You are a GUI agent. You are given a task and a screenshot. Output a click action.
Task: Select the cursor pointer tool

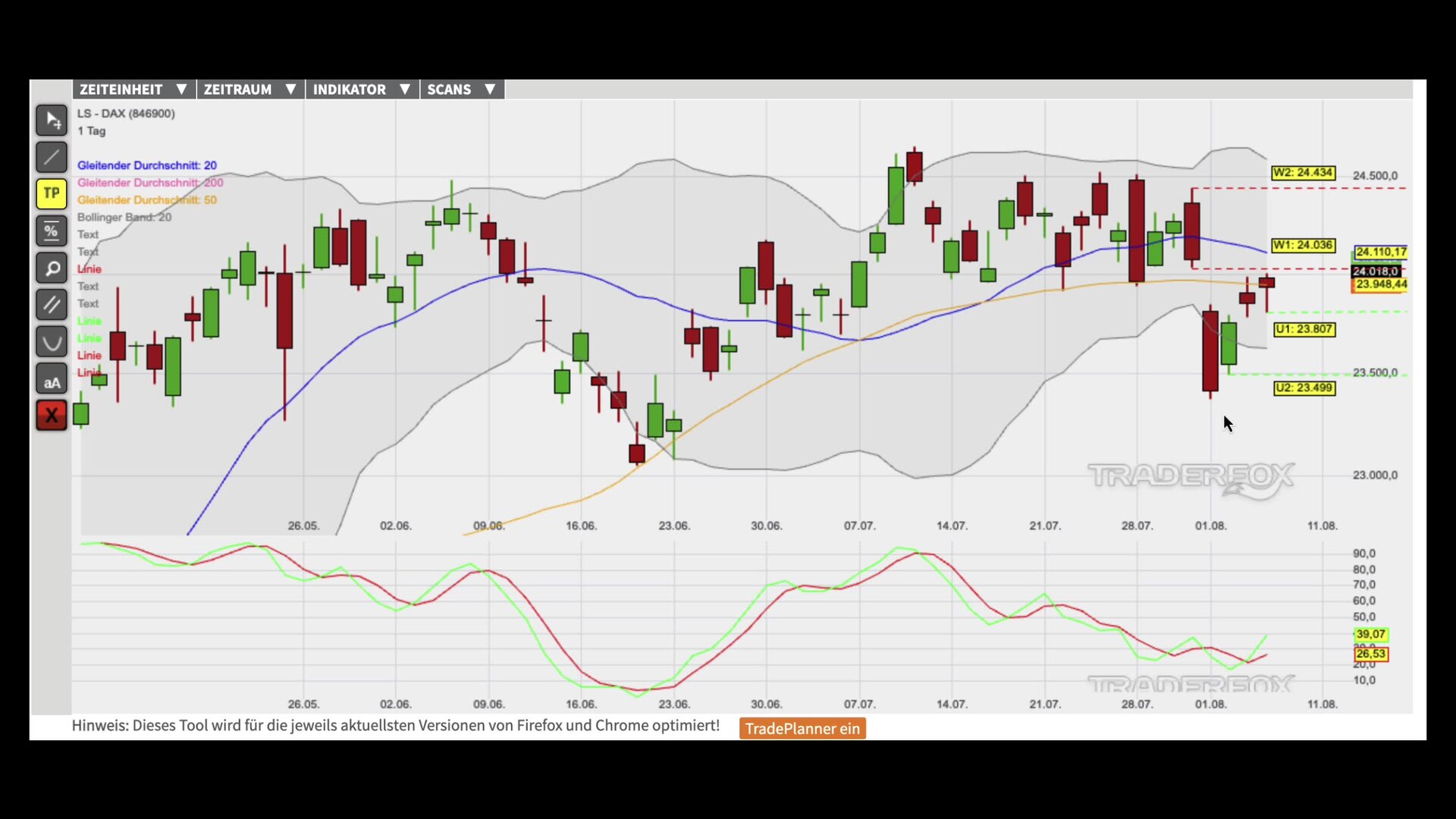coord(52,120)
